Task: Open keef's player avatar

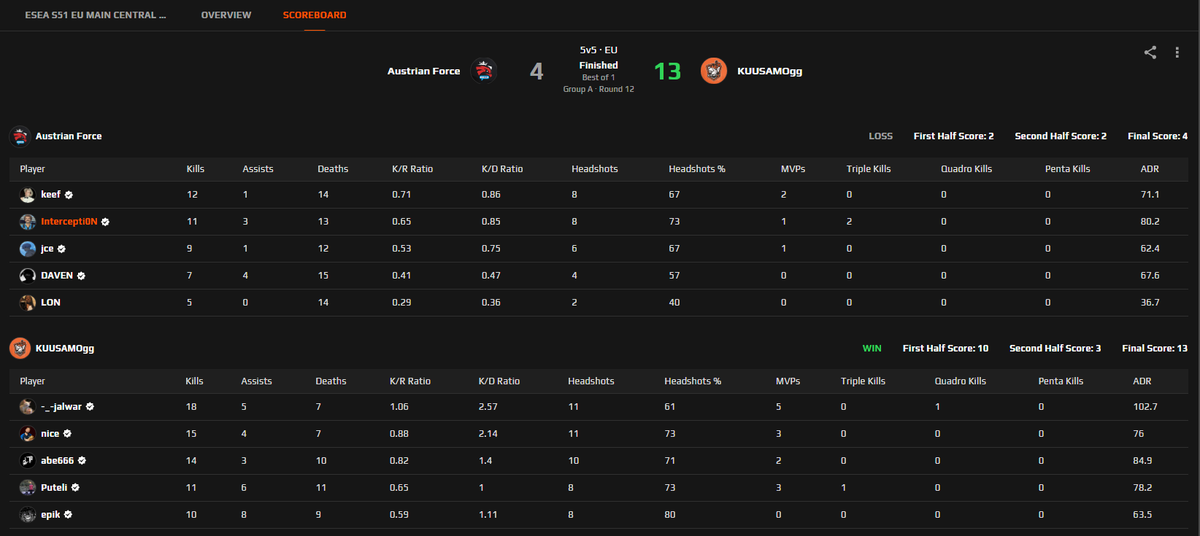Action: 27,195
